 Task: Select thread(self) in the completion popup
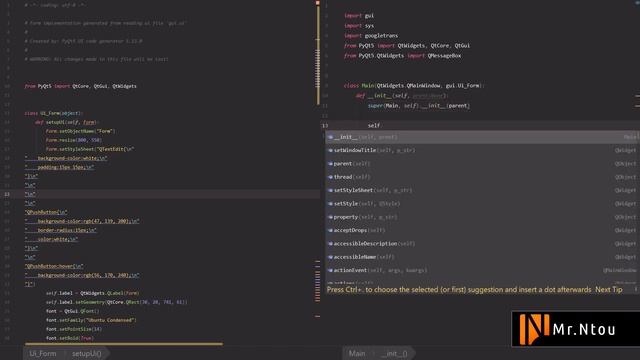[x=482, y=177]
